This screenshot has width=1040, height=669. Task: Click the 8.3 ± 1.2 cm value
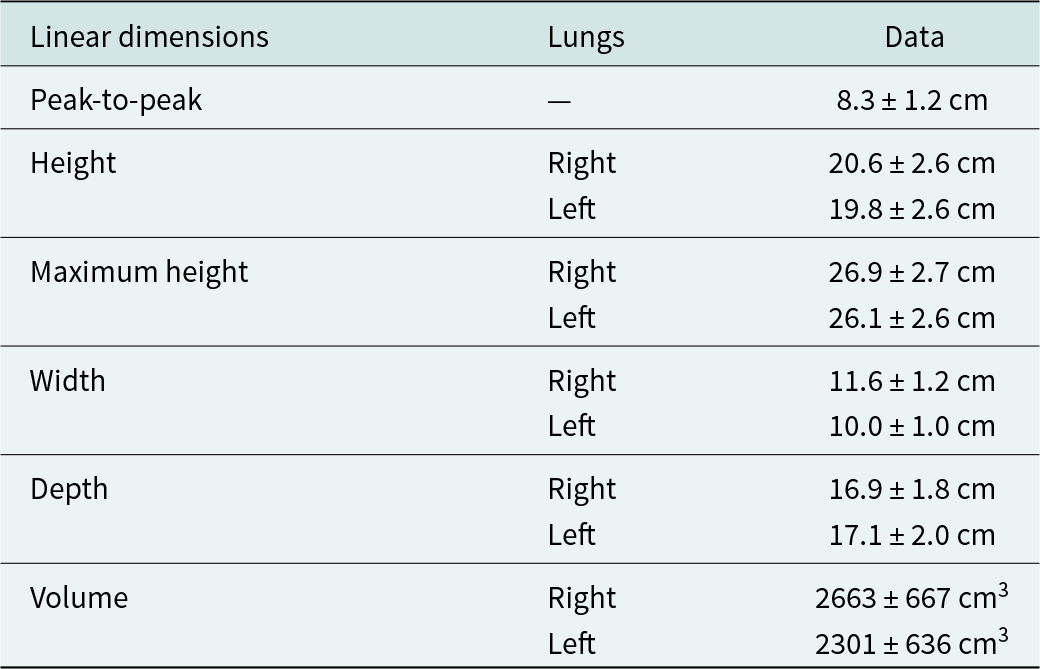[x=912, y=101]
